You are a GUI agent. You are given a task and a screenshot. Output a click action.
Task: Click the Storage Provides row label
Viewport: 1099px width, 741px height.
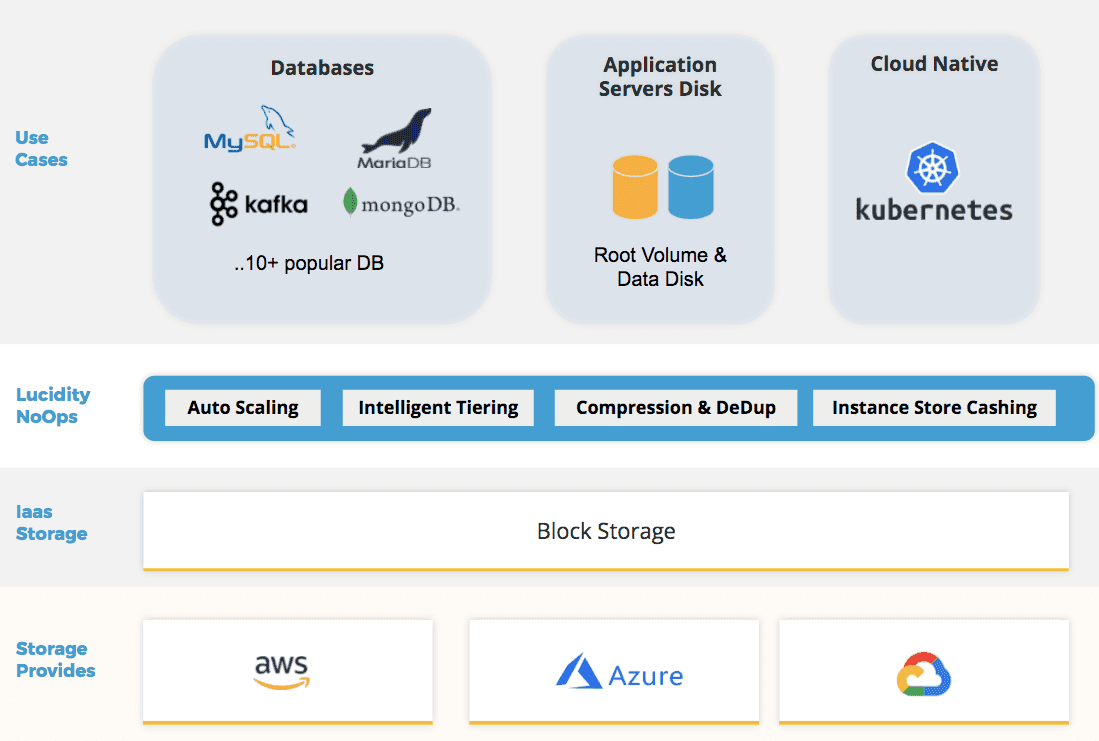(55, 659)
